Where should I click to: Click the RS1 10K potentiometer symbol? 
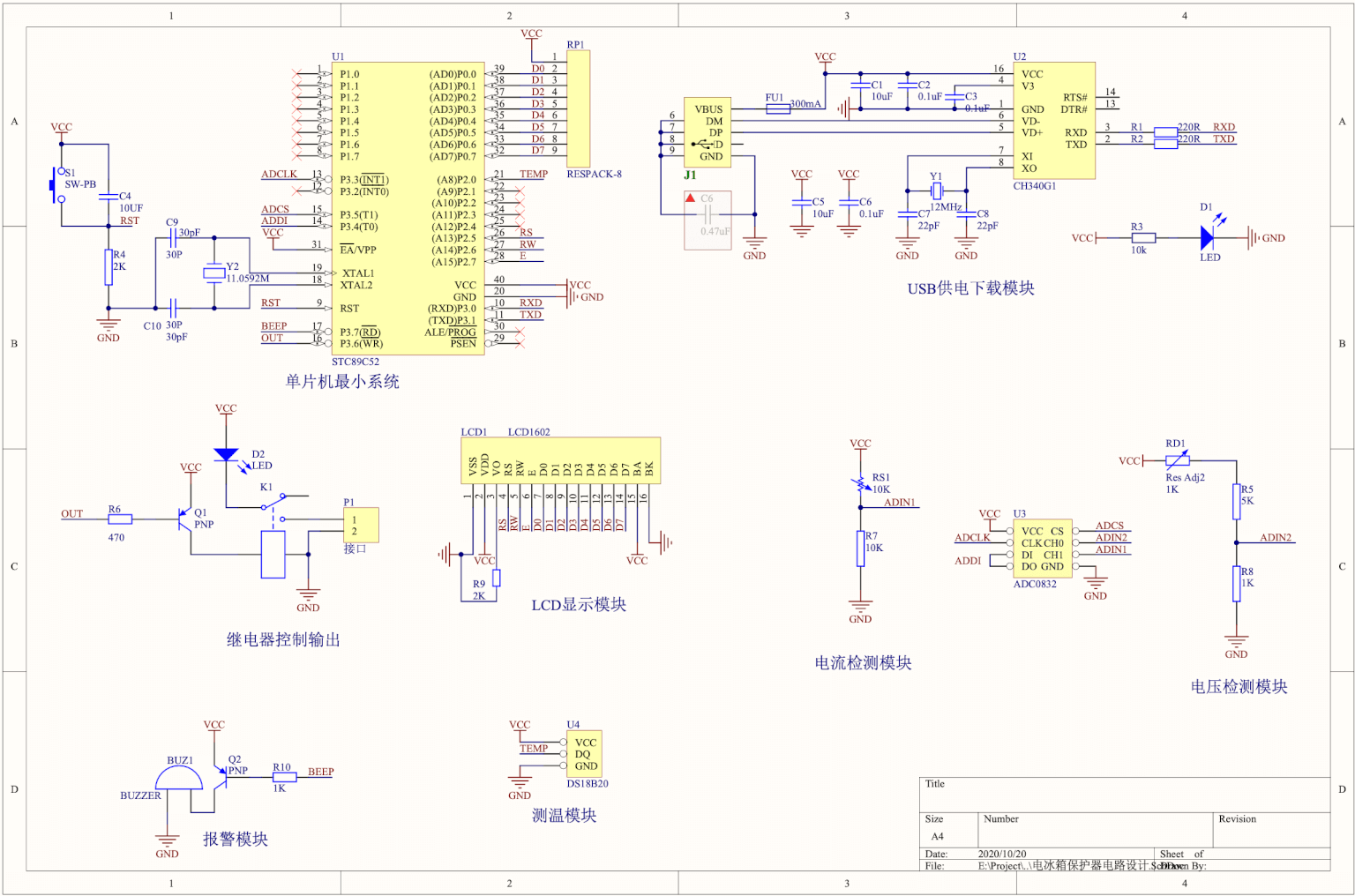(860, 484)
